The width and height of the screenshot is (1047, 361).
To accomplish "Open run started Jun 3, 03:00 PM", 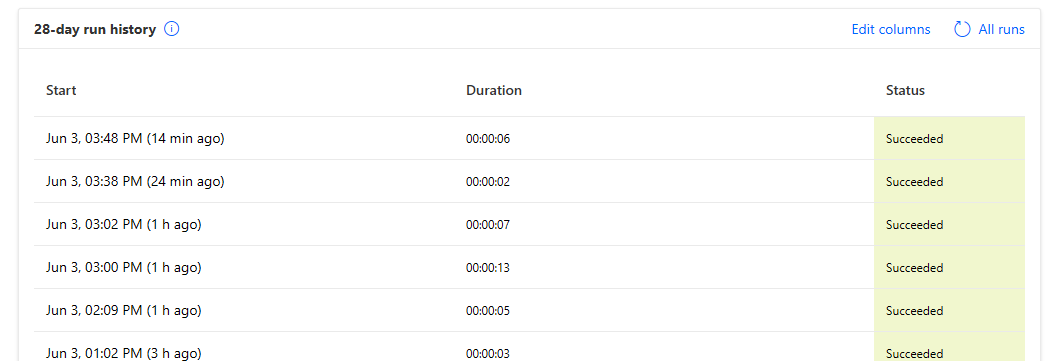I will [124, 267].
